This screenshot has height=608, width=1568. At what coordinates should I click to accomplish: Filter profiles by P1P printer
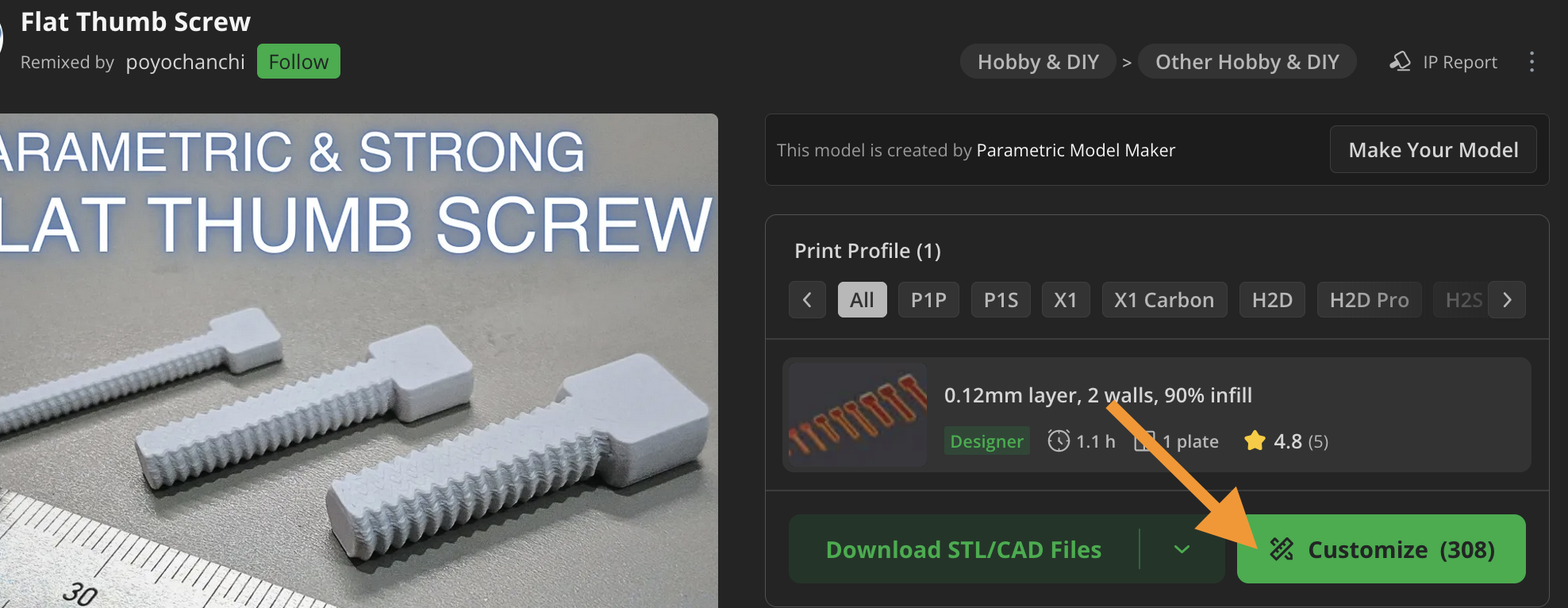click(928, 300)
